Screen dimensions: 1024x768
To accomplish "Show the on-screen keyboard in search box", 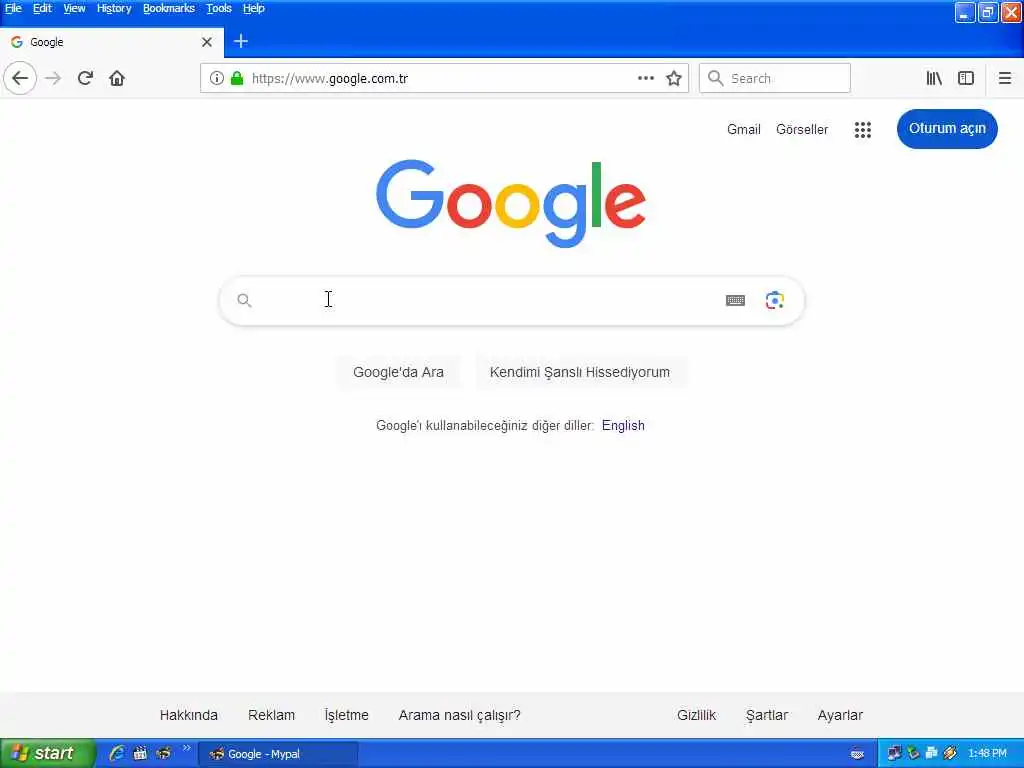I will (735, 300).
